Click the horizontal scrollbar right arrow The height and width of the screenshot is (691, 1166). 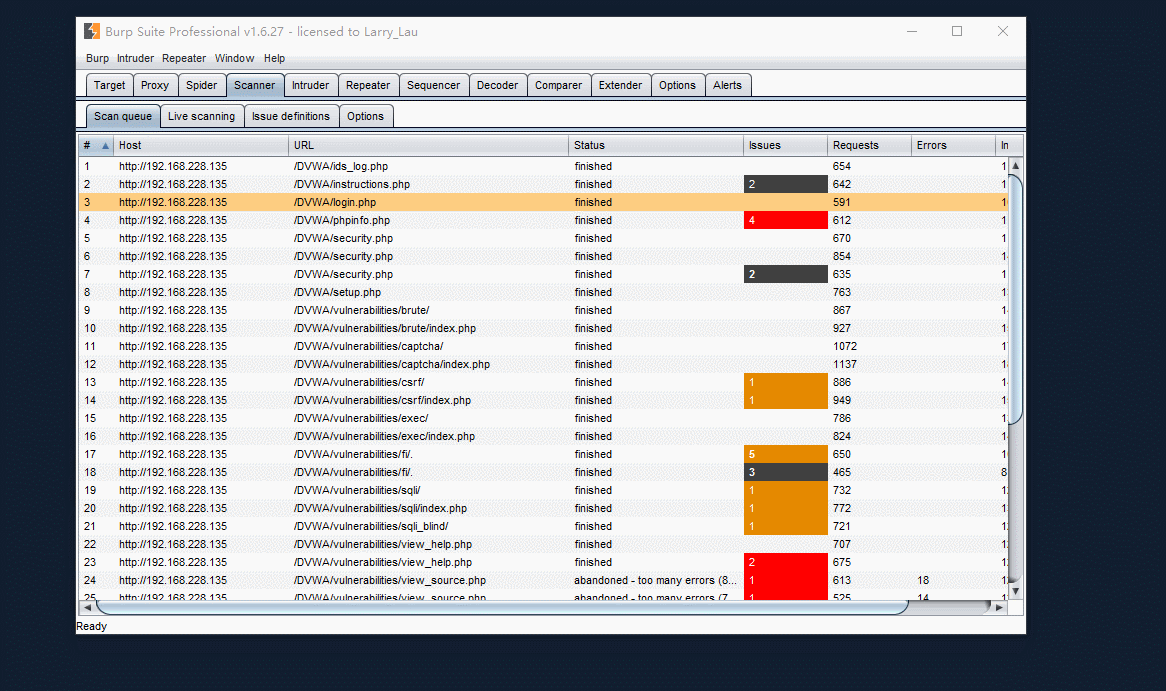point(999,608)
